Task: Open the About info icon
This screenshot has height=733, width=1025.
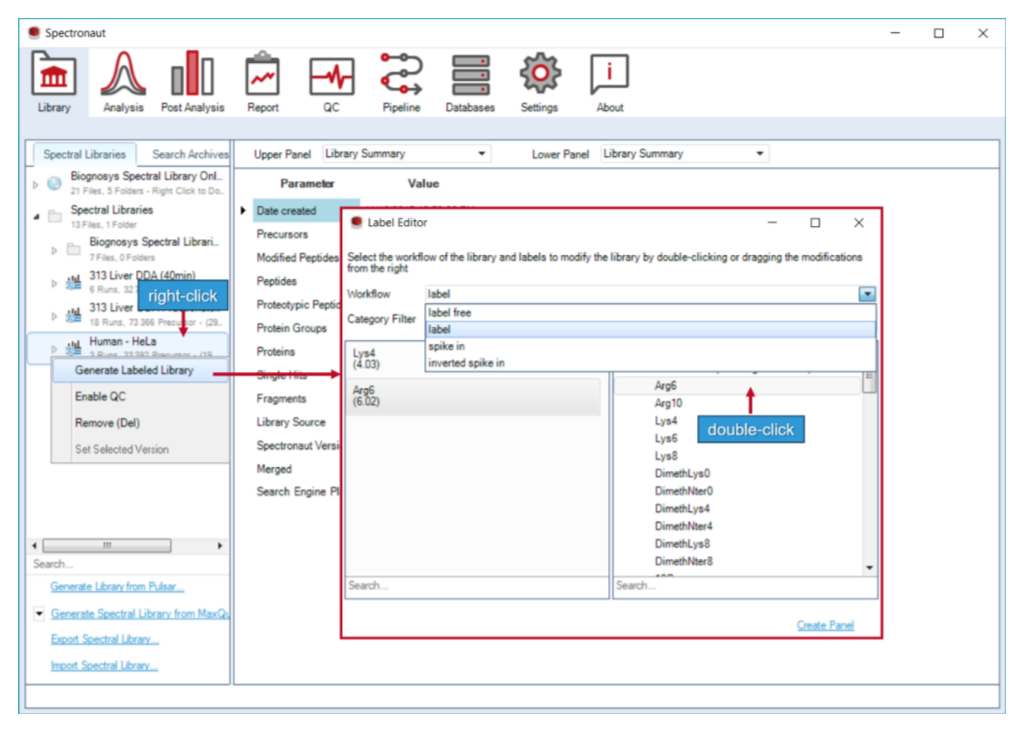Action: (609, 74)
